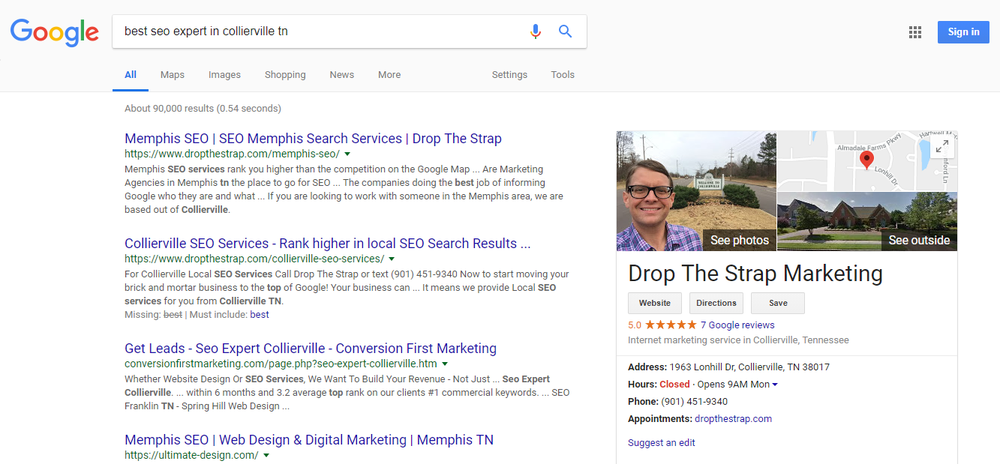Select the All tab

[130, 75]
